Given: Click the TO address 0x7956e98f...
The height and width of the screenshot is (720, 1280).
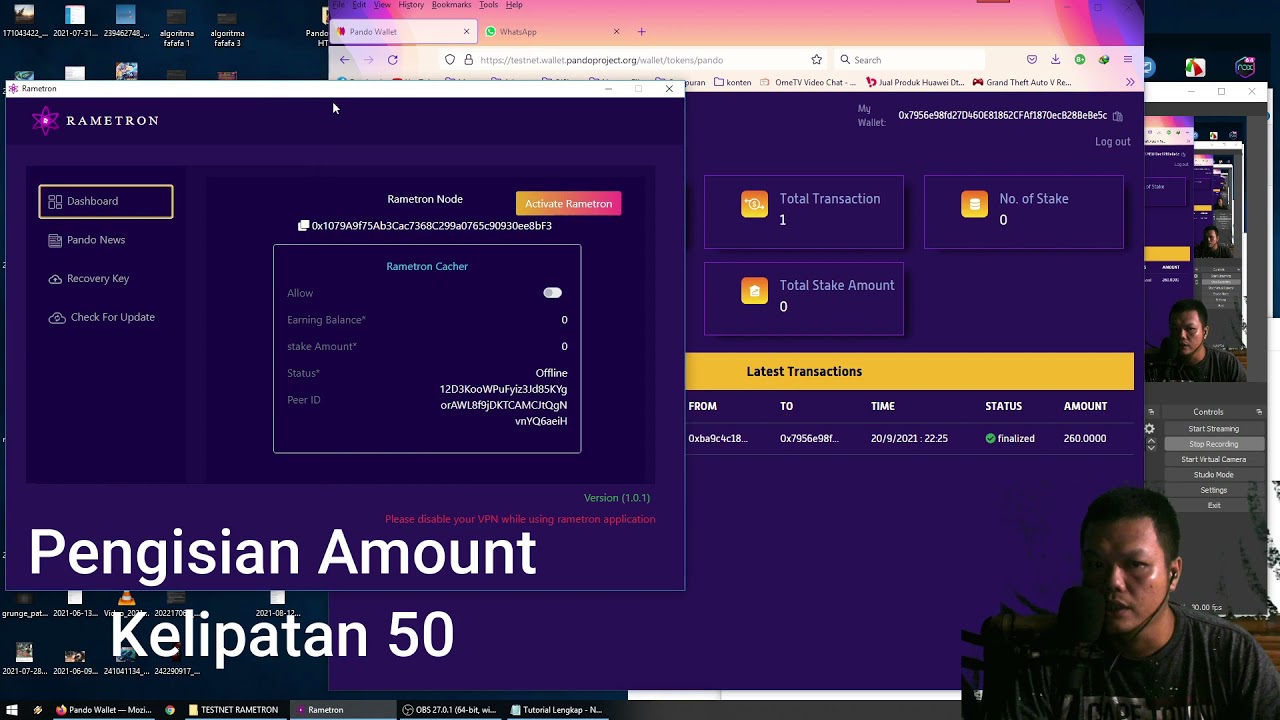Looking at the screenshot, I should [809, 438].
